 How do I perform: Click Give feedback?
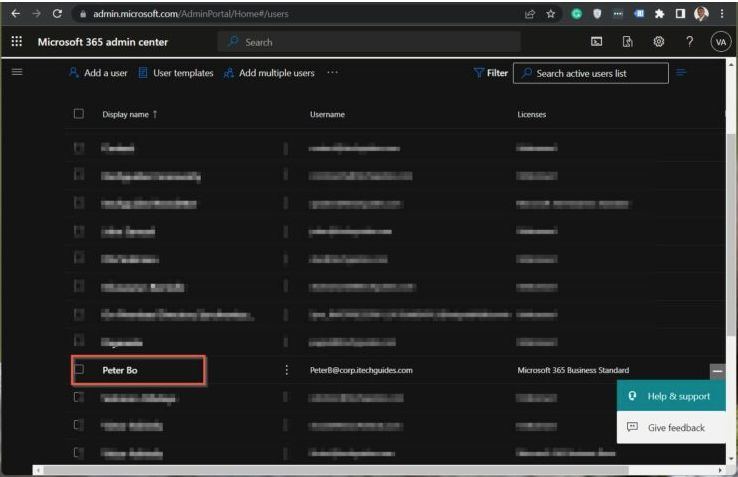(x=671, y=428)
